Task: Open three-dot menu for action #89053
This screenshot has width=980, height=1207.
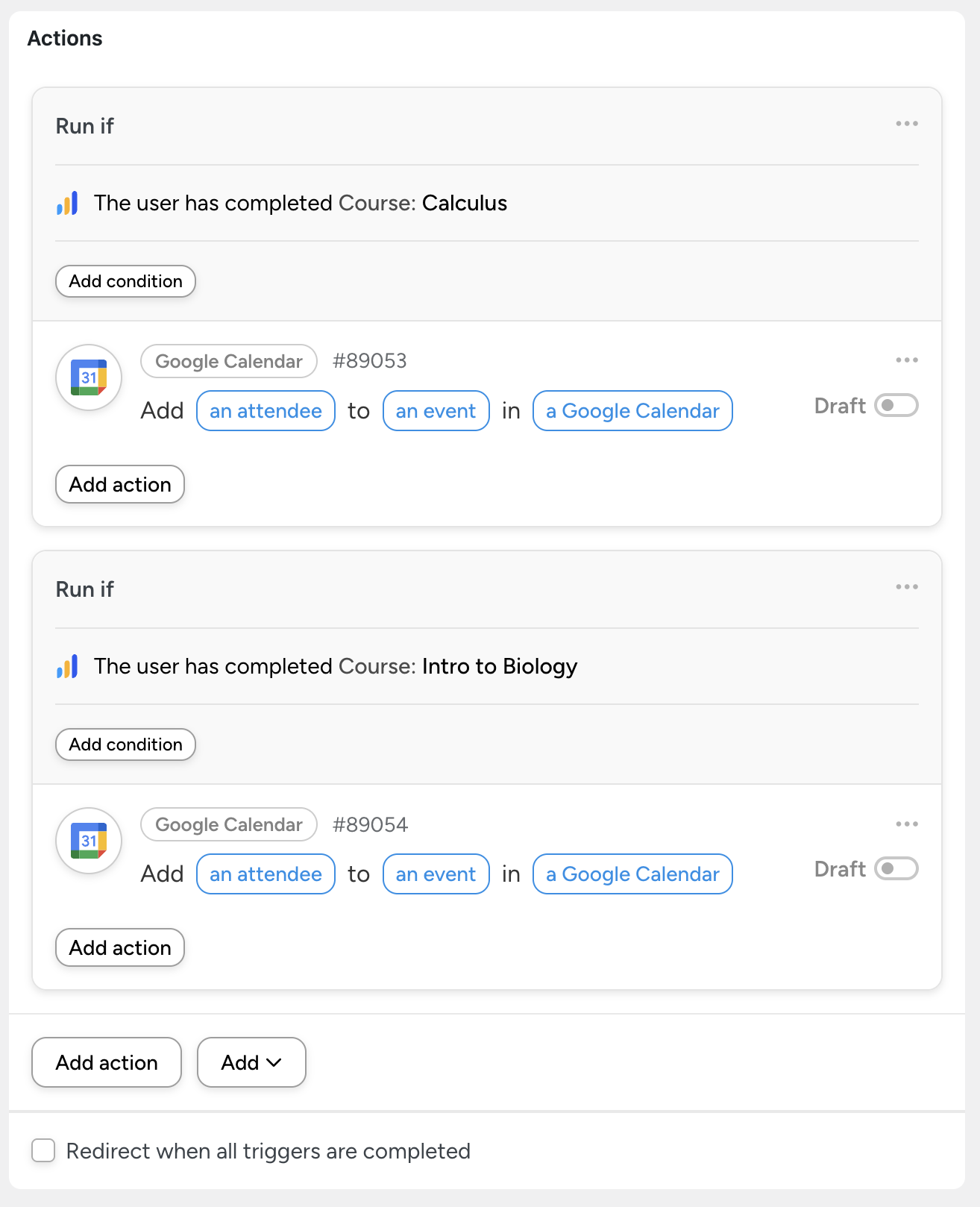Action: [906, 360]
